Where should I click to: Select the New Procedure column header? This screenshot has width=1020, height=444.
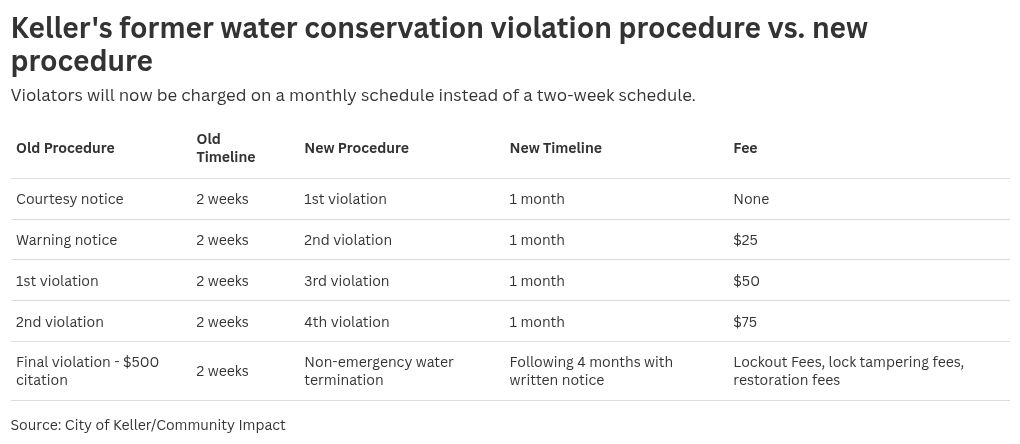(356, 148)
